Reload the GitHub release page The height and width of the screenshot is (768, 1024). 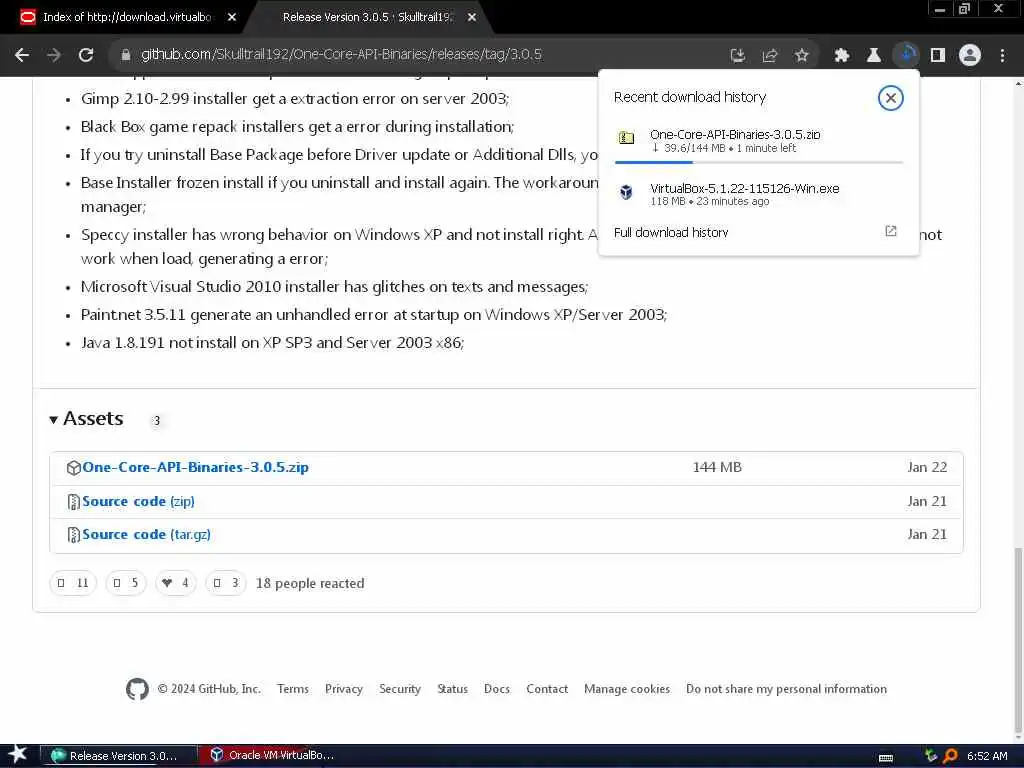(x=86, y=55)
